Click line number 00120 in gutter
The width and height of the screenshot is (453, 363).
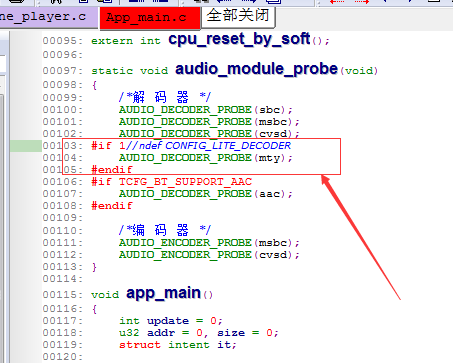coord(62,357)
